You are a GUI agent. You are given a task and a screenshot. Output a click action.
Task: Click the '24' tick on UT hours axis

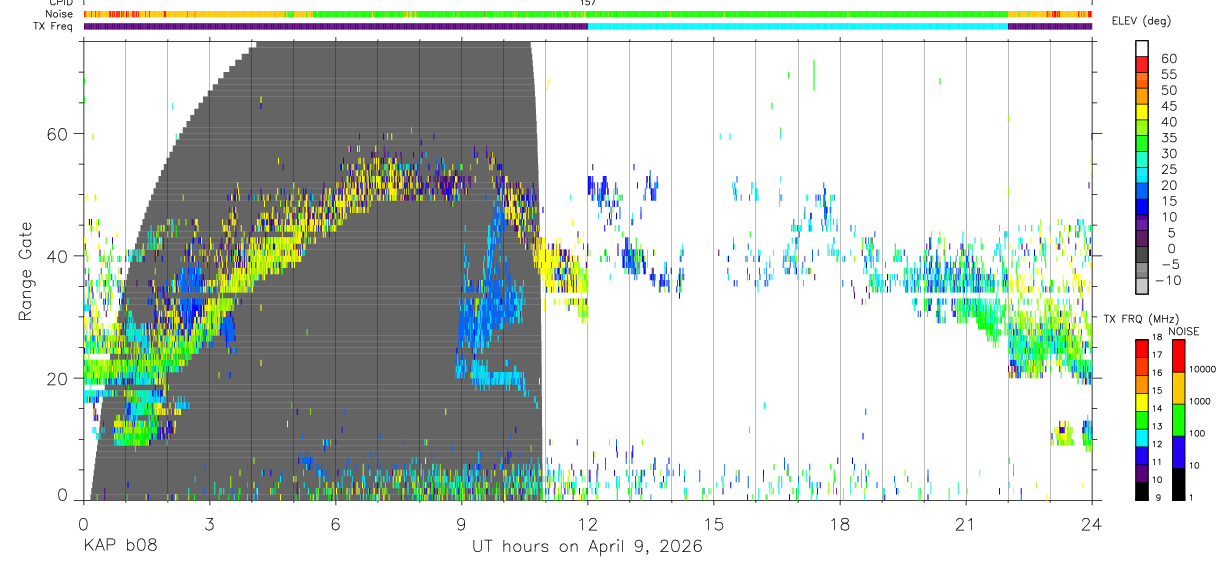[x=1092, y=523]
